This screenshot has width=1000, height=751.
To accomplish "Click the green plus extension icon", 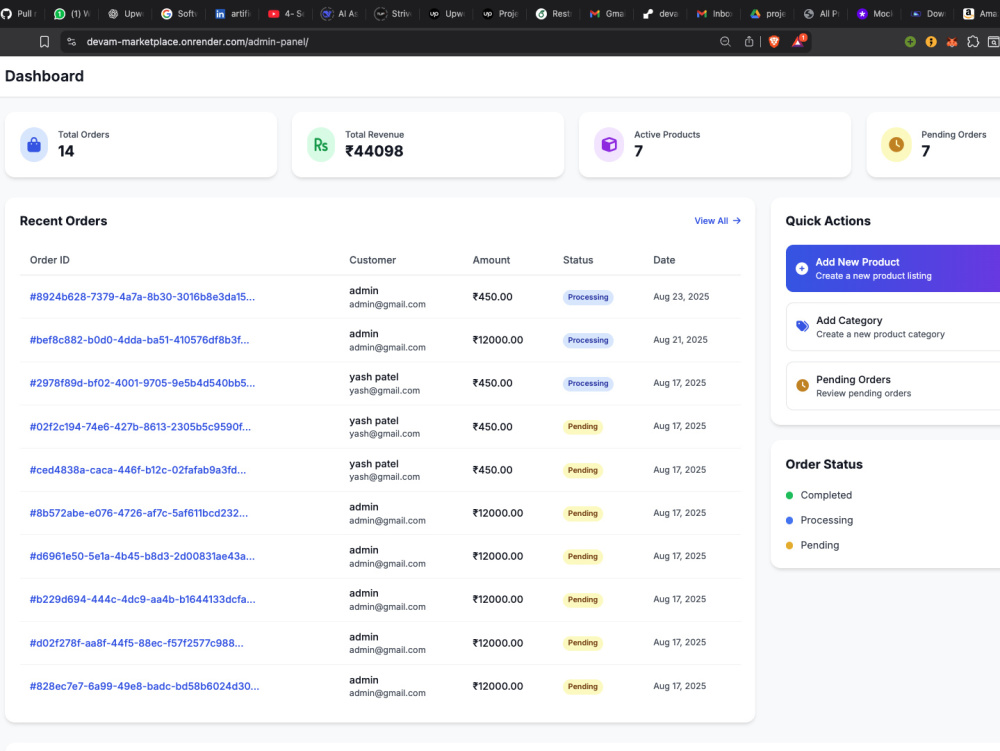I will coord(910,41).
